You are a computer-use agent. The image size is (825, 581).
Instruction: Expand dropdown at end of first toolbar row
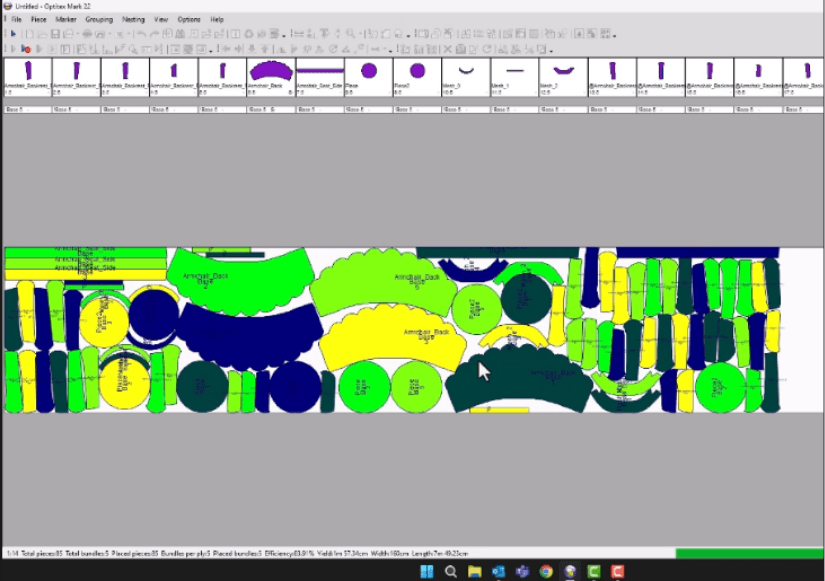pyautogui.click(x=615, y=35)
